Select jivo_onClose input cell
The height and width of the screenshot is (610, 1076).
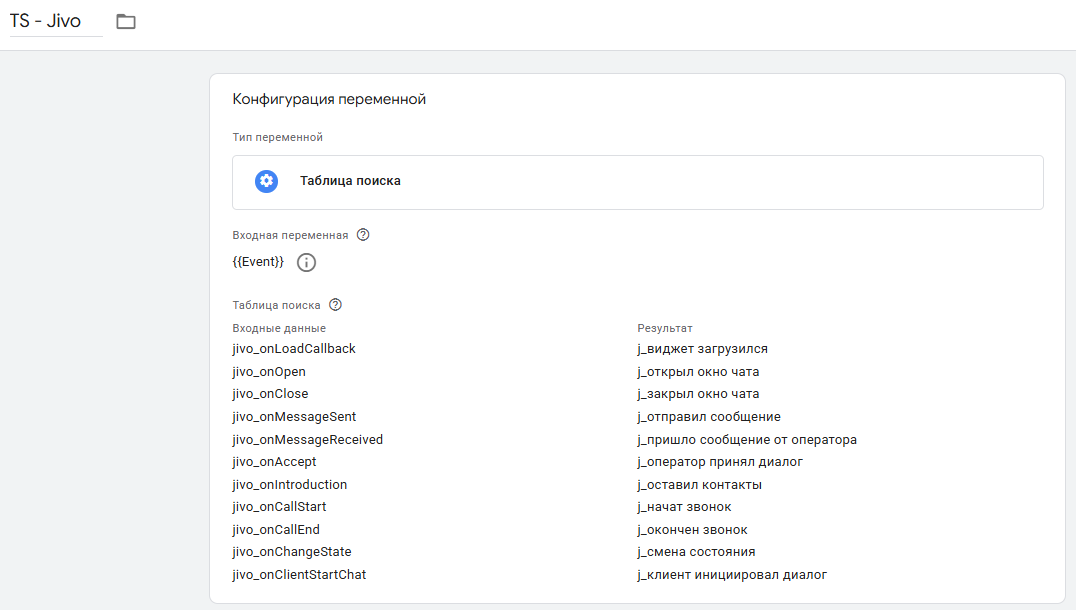pyautogui.click(x=270, y=394)
